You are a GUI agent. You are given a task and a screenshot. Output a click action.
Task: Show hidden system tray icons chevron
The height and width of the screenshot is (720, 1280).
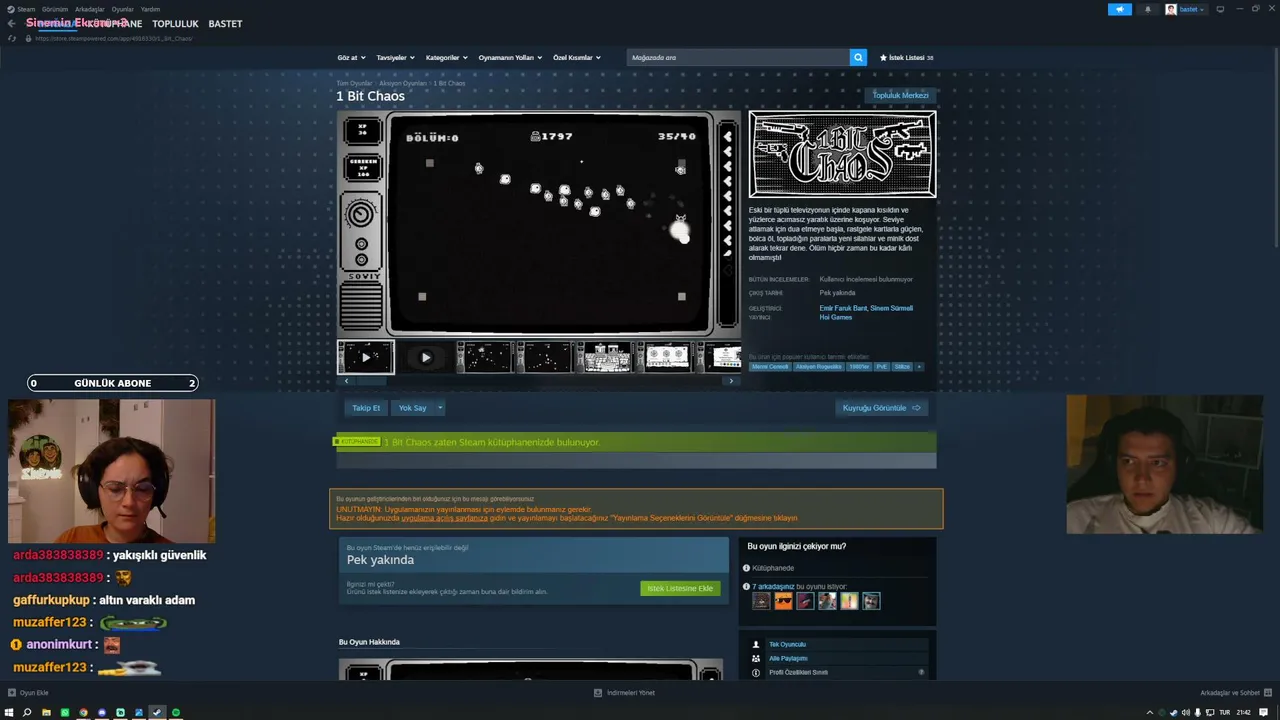1150,712
